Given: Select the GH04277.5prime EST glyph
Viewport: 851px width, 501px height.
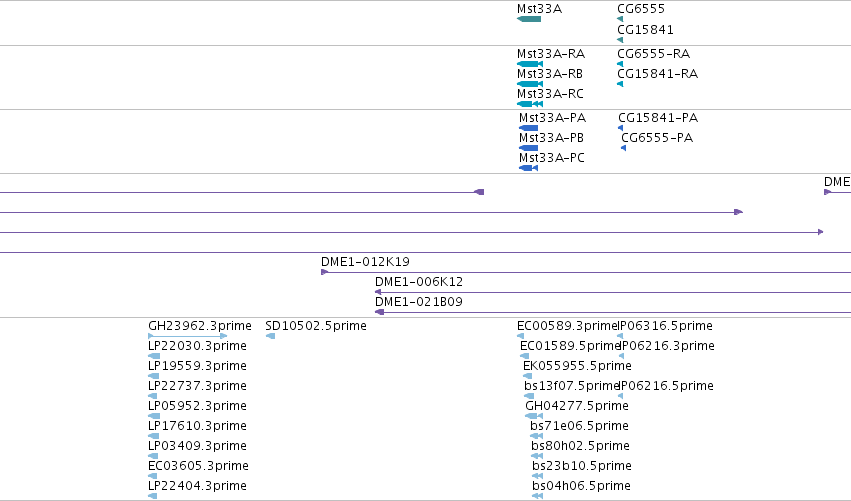Looking at the screenshot, I should point(534,416).
